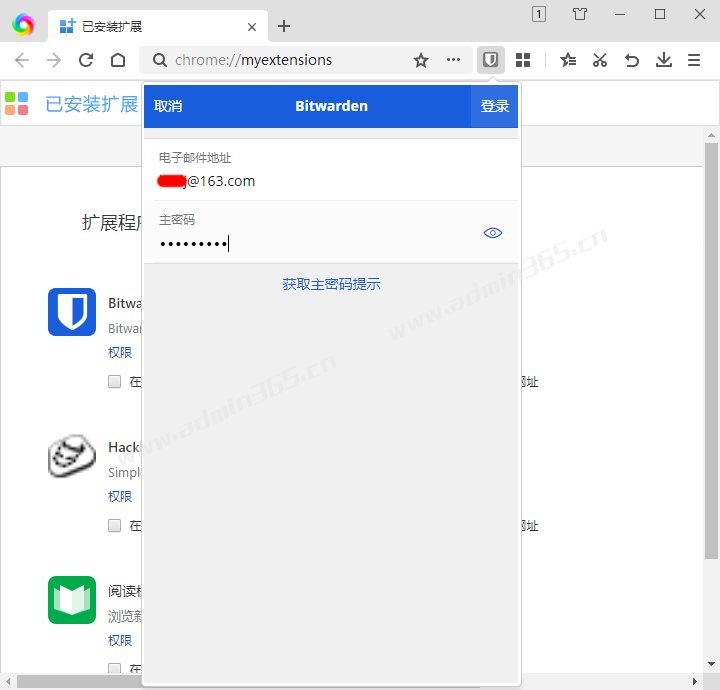The width and height of the screenshot is (720, 690).
Task: Click the Bitwarden shield extension icon
Action: (x=72, y=312)
